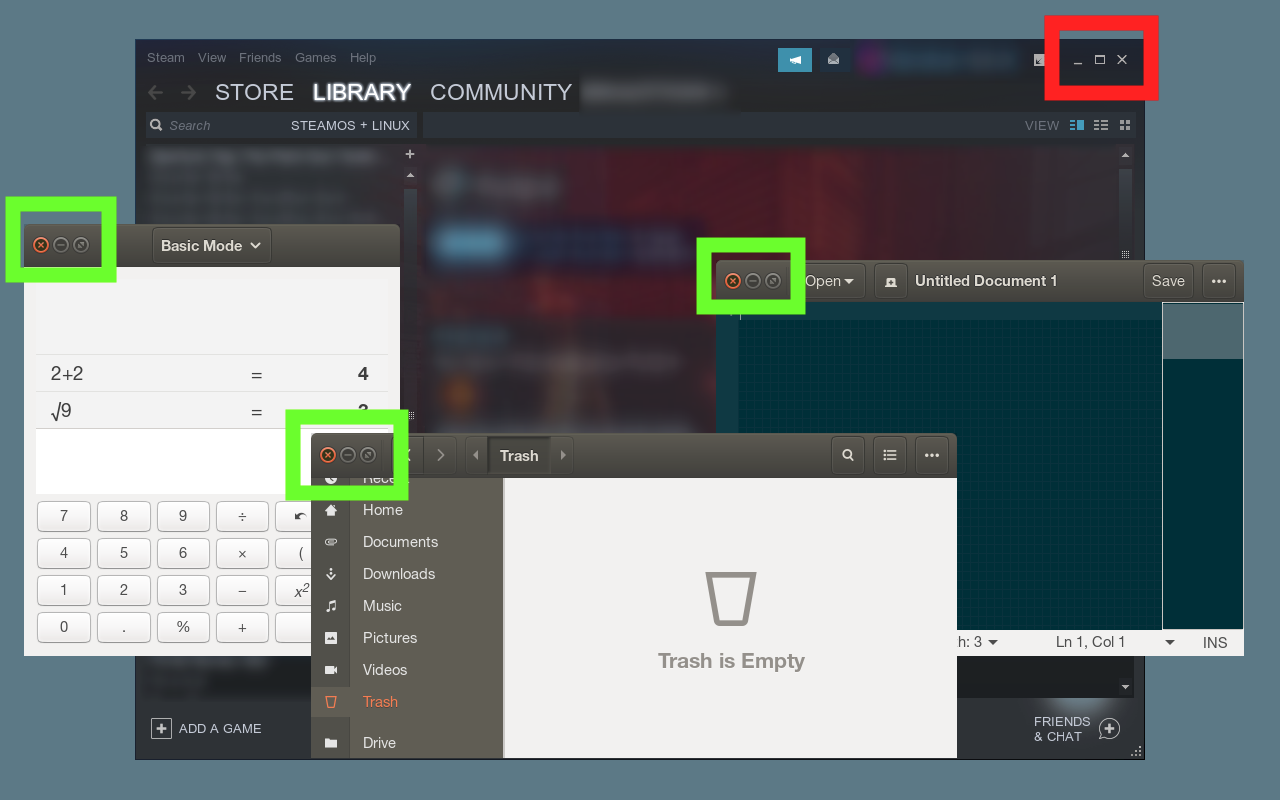Screen dimensions: 1280x800
Task: Switch to the COMMUNITY tab in Steam
Action: tap(501, 93)
